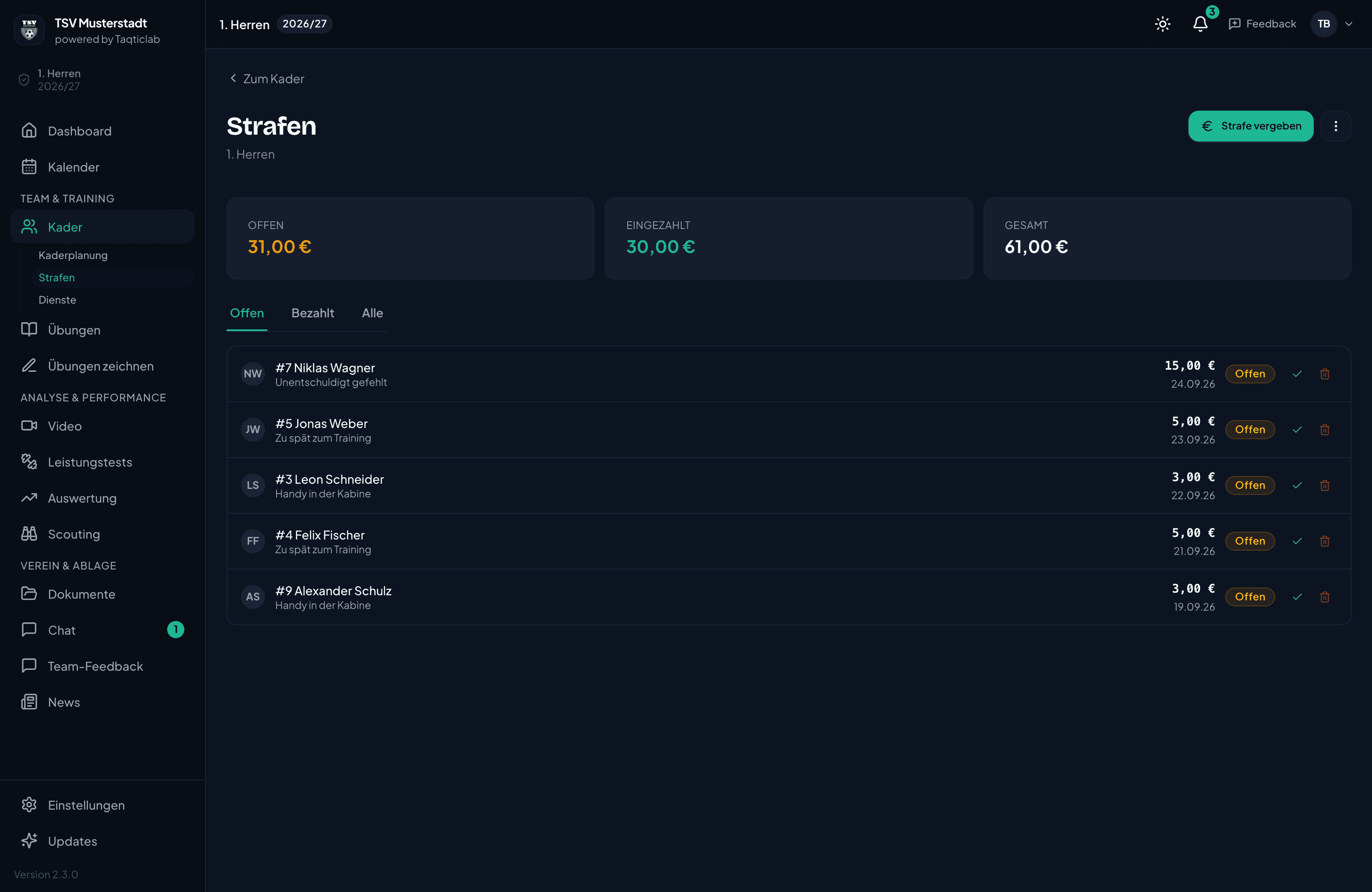Delete Niklas Wagner's fine
Screen dimensions: 1372x892
pos(1325,374)
